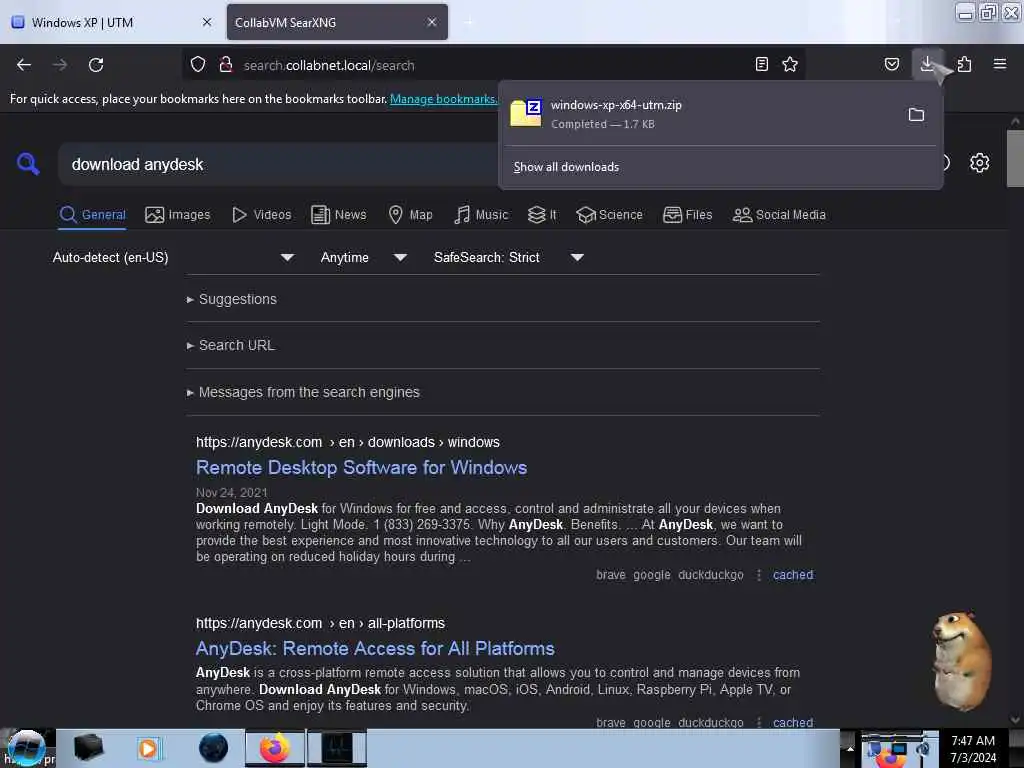This screenshot has height=768, width=1024.
Task: Switch to Social Media category
Action: pos(779,215)
